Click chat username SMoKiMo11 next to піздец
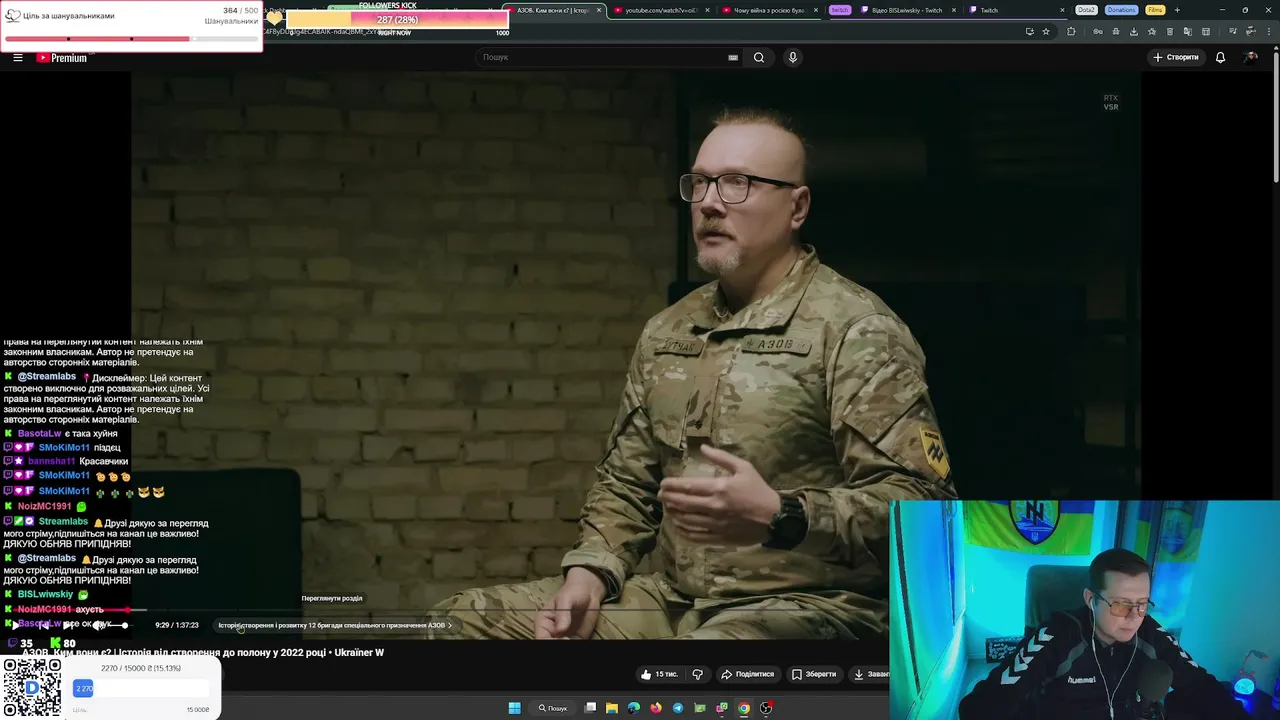 [64, 447]
